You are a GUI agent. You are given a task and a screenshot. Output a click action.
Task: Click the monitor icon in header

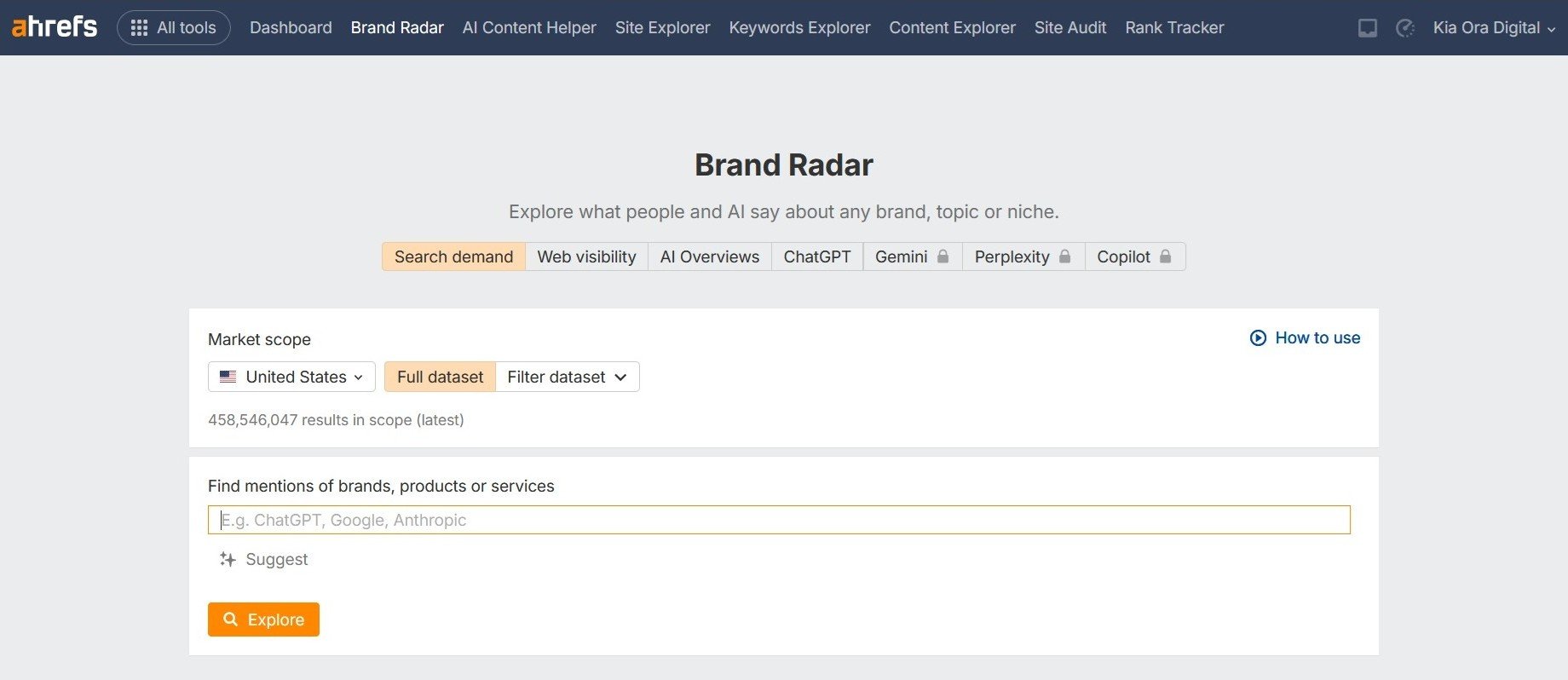point(1368,28)
